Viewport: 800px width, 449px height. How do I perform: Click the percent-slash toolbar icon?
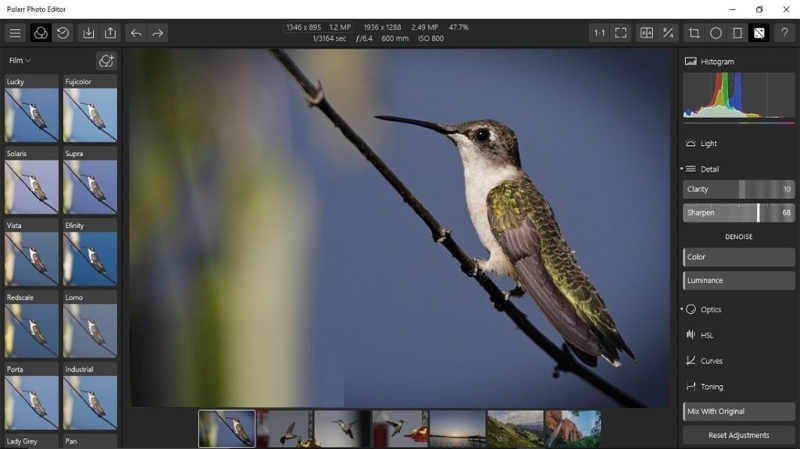coord(668,33)
